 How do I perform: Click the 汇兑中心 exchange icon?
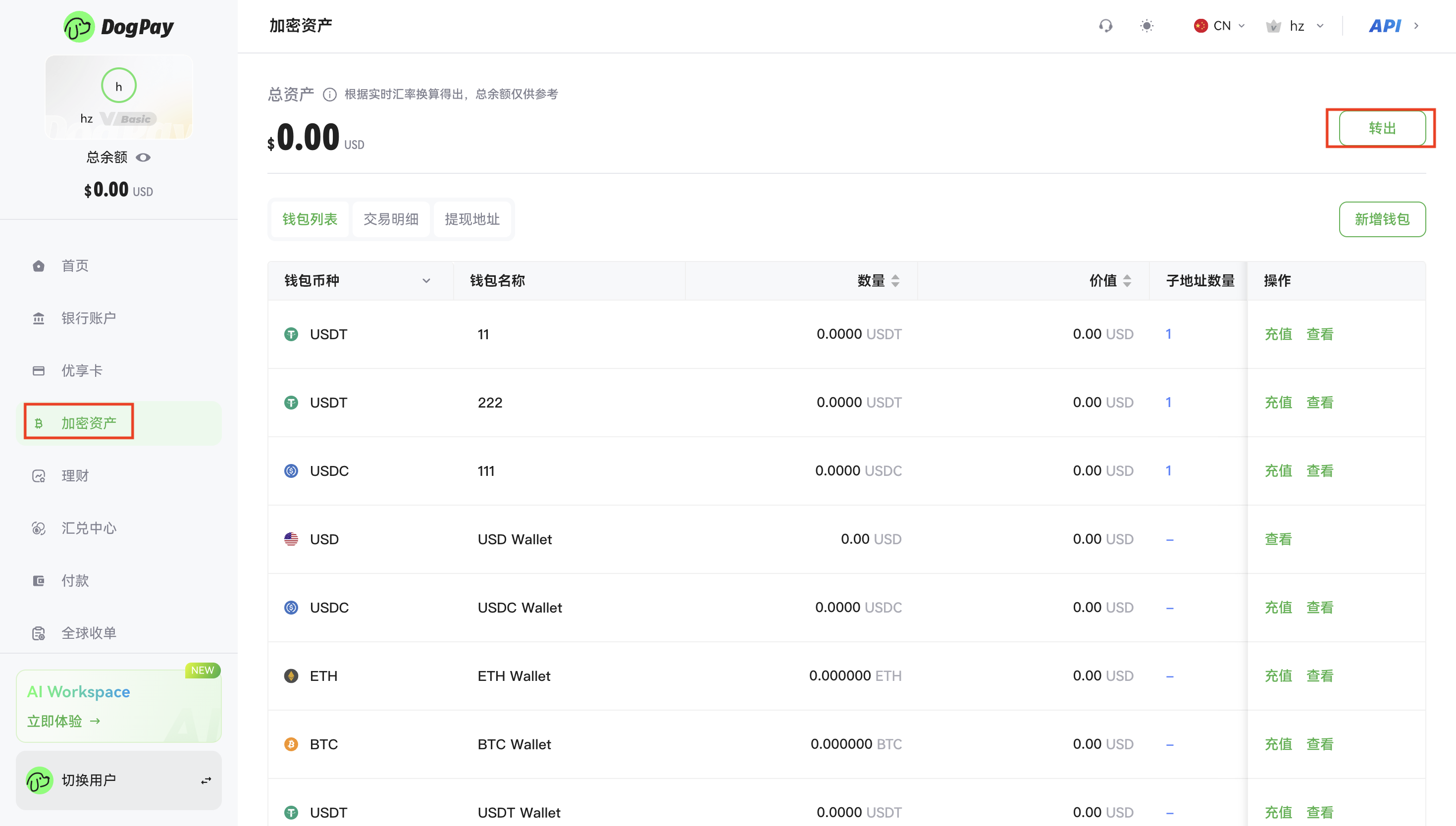[x=39, y=529]
